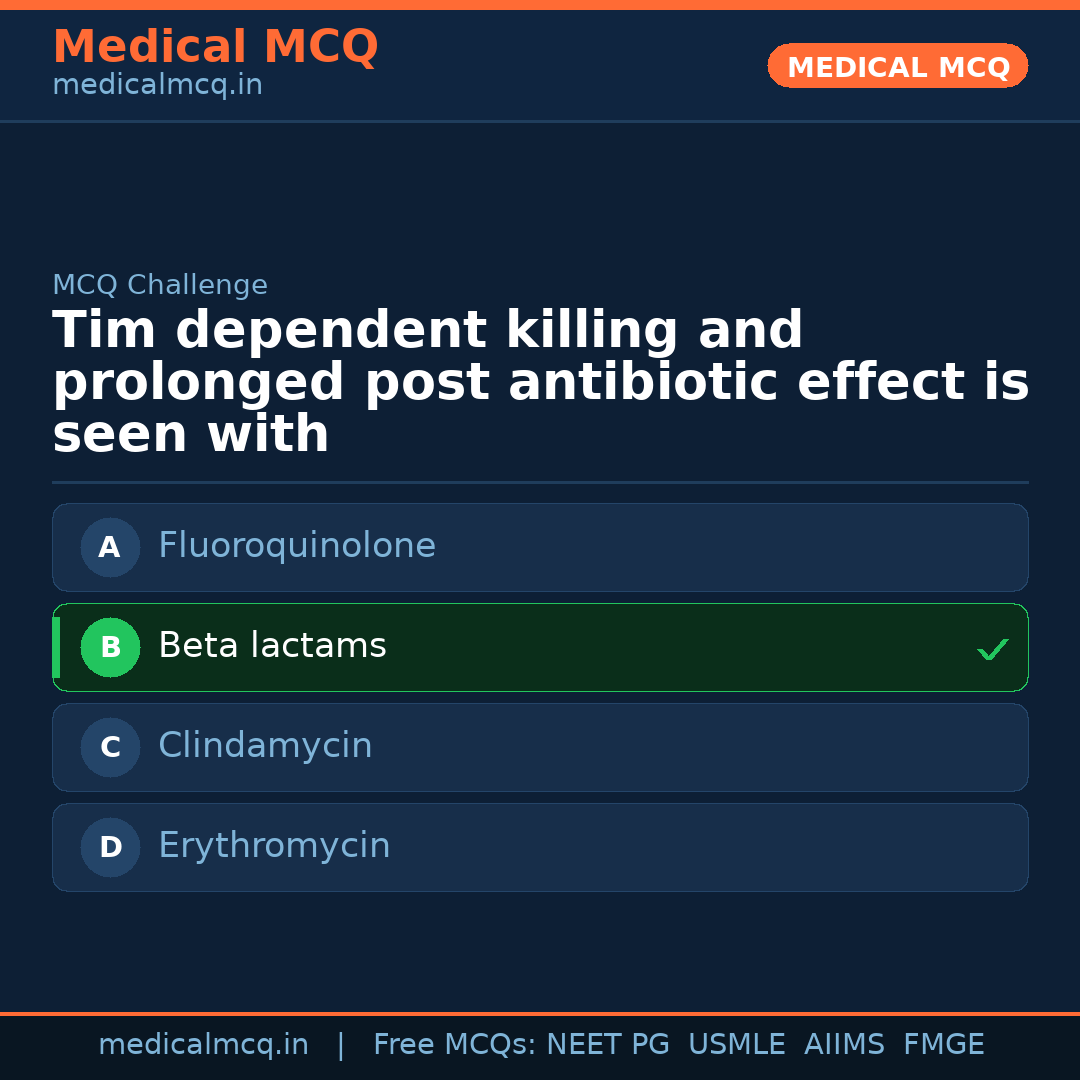Click the letter C circle icon
The width and height of the screenshot is (1080, 1080).
pyautogui.click(x=110, y=747)
